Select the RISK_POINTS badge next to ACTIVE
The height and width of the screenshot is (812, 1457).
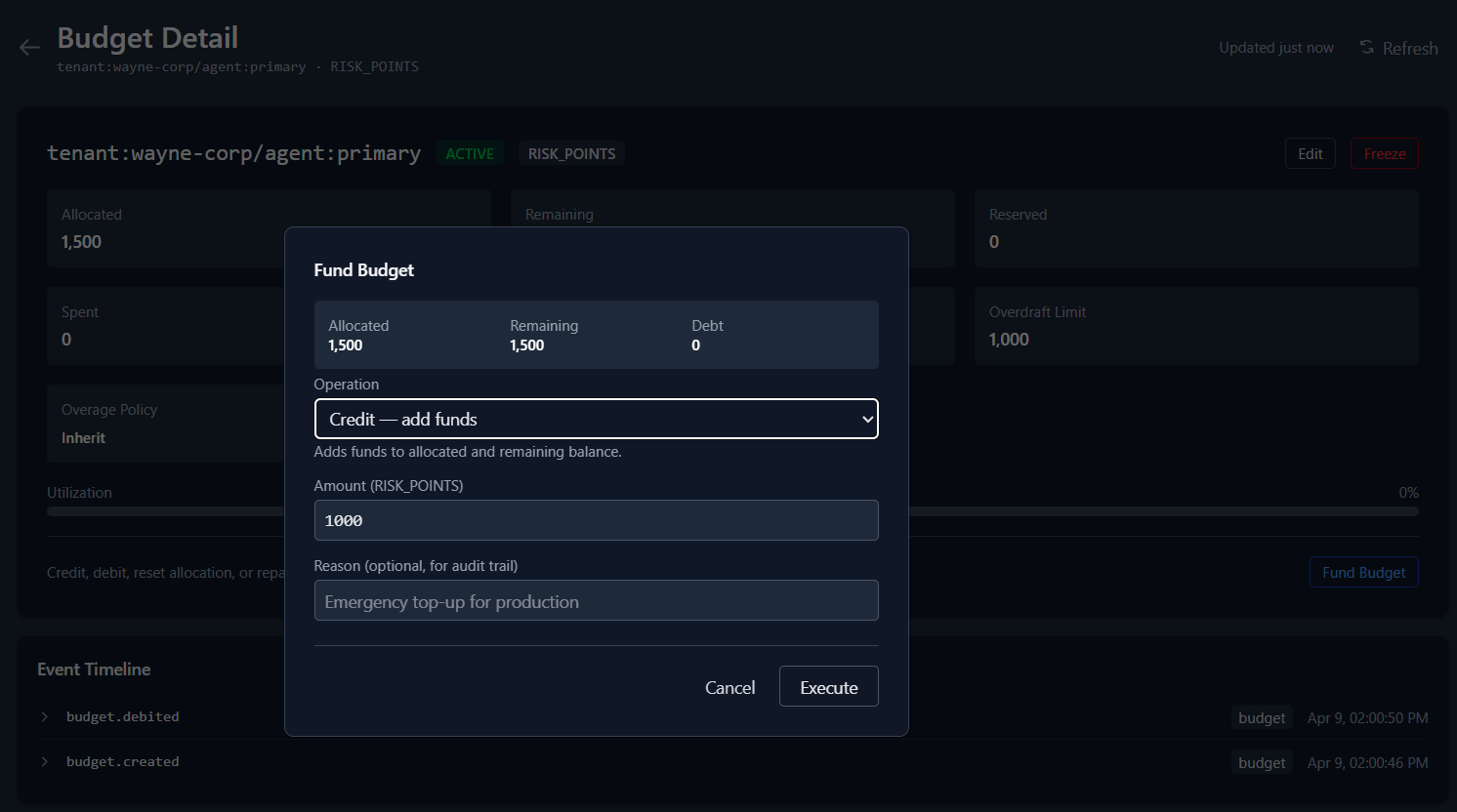click(x=570, y=153)
